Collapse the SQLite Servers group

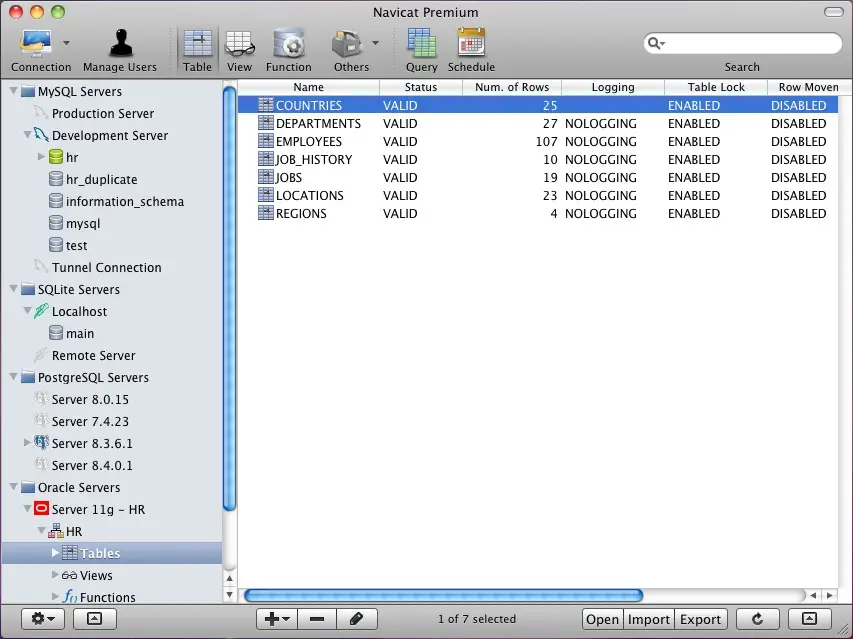point(14,289)
